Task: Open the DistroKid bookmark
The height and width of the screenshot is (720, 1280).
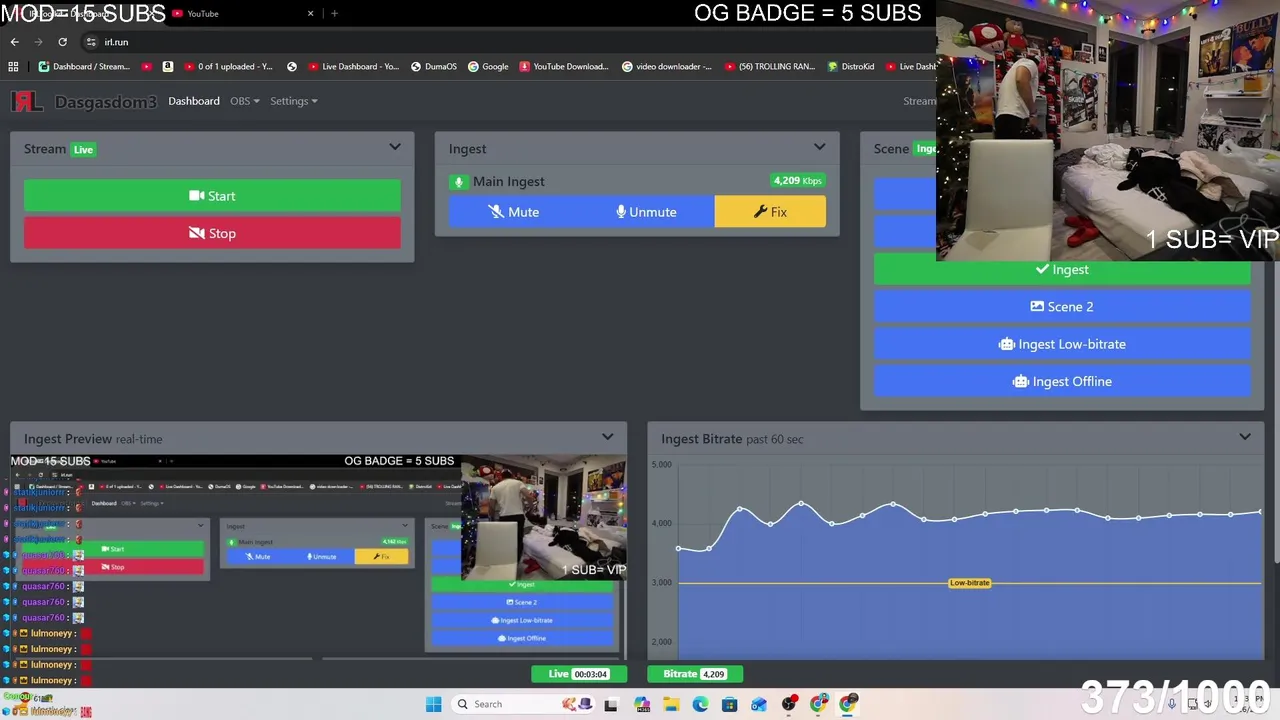Action: click(851, 67)
